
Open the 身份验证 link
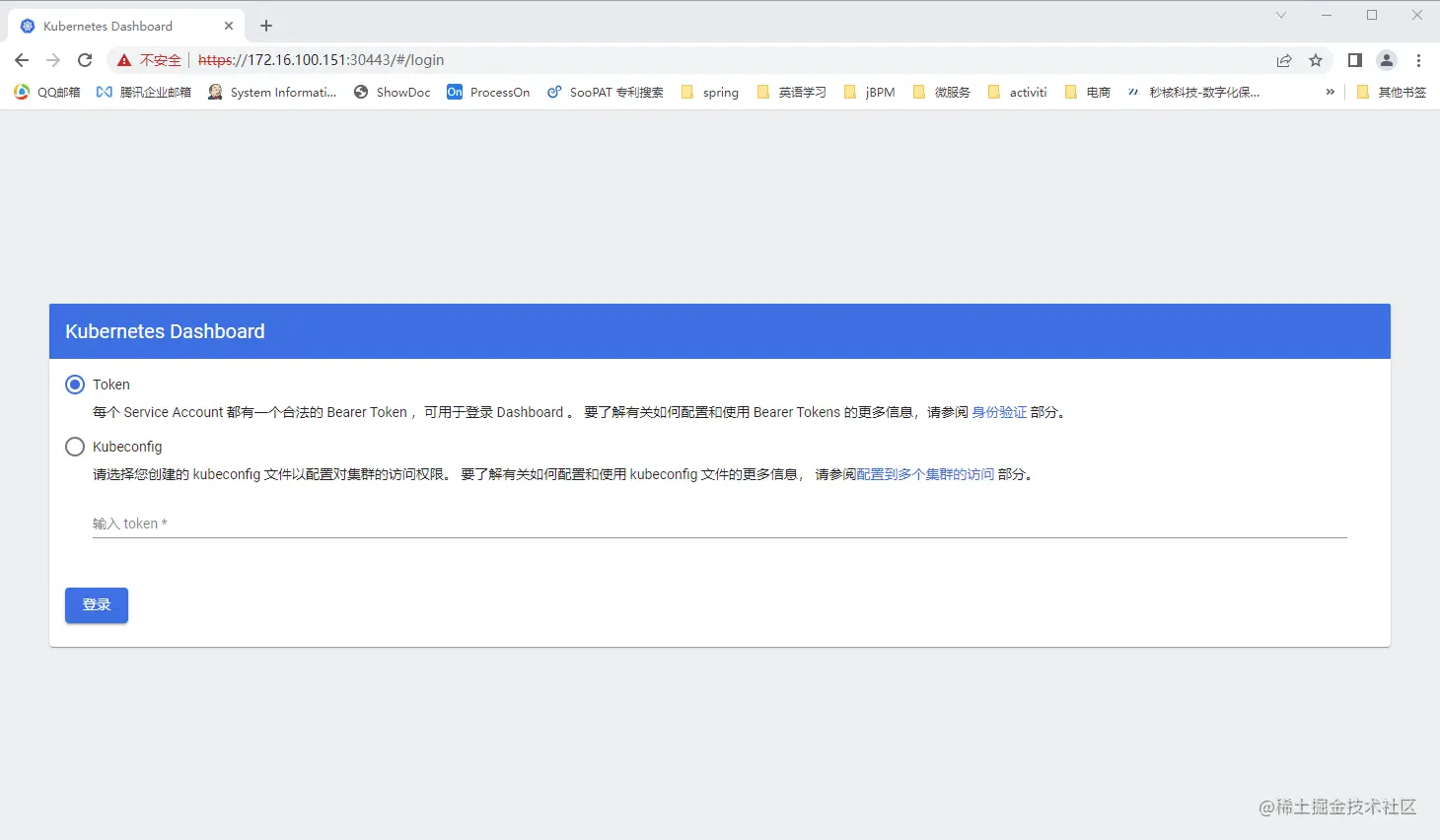[x=1000, y=412]
